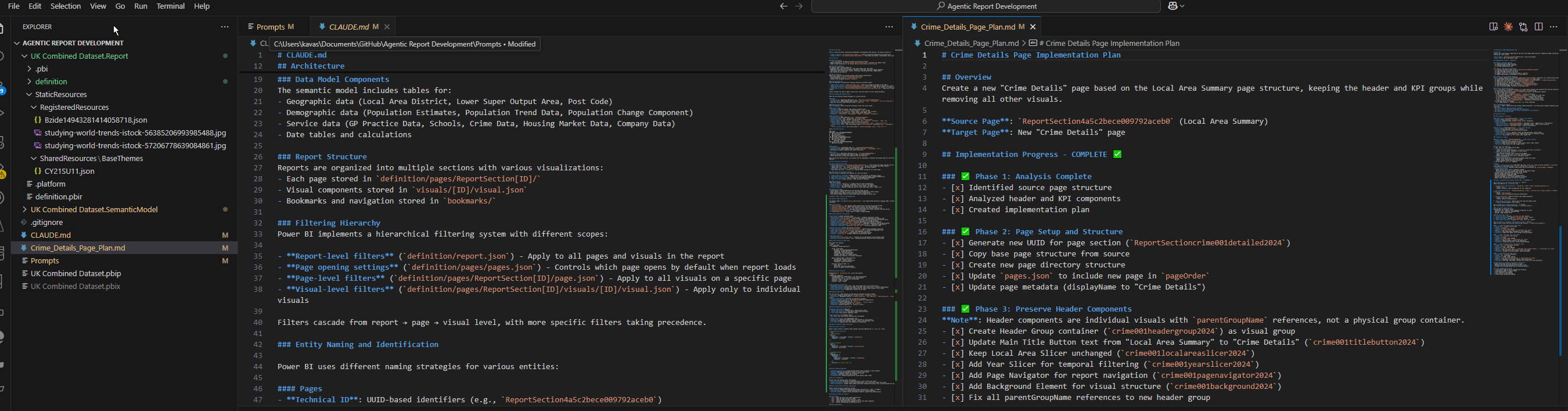
Task: Collapse the StaticResources folder
Action: tap(29, 94)
